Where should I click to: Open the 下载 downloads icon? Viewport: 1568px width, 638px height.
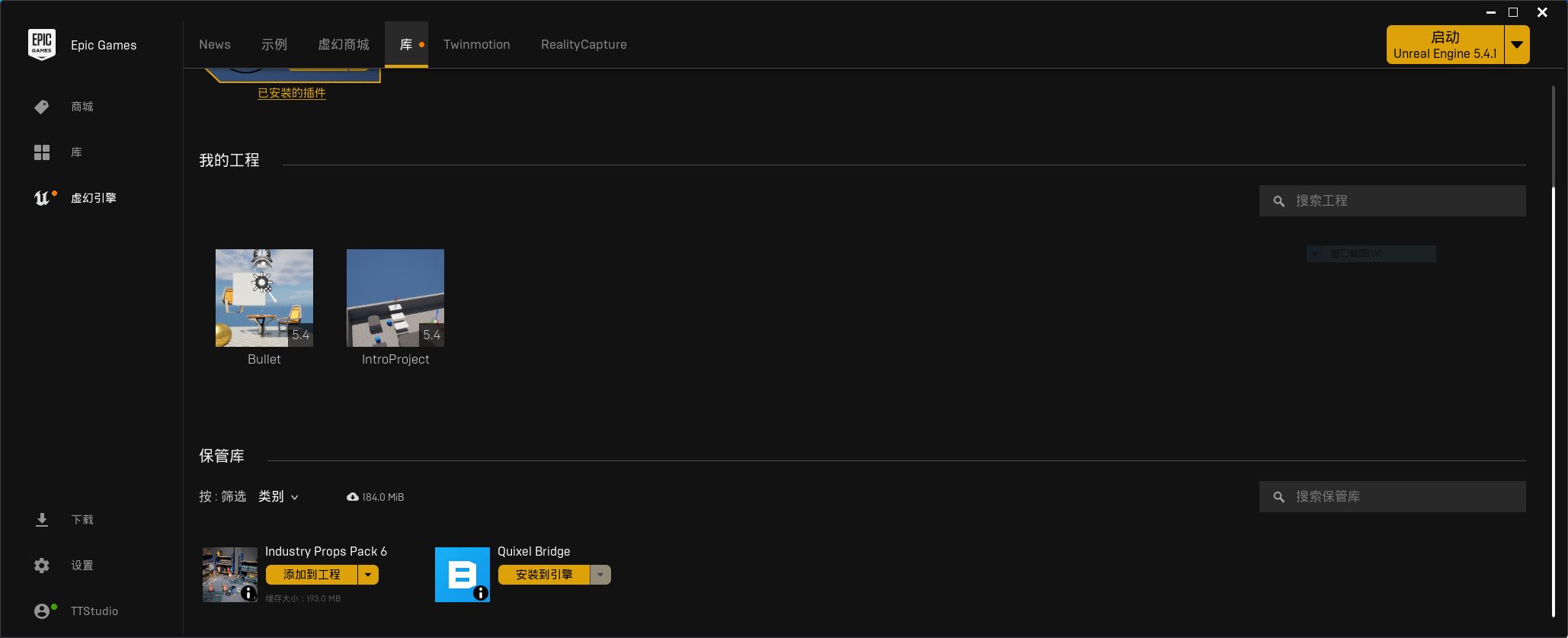pos(42,520)
